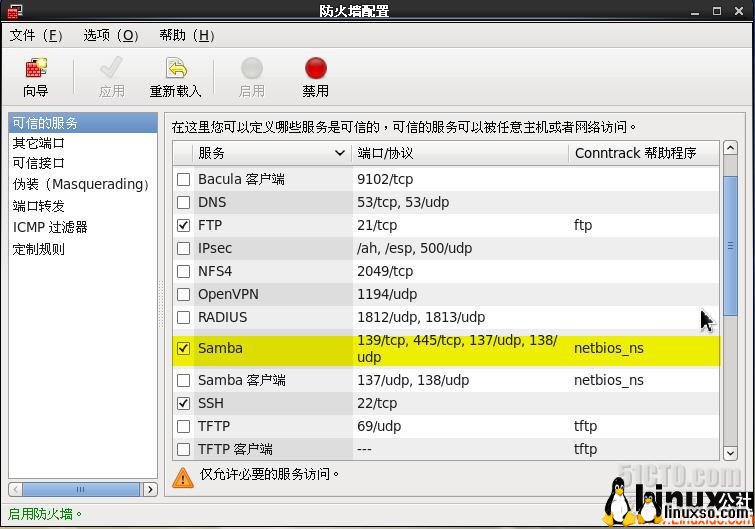Viewport: 755px width, 529px height.
Task: Select the Samba service name
Action: [x=220, y=348]
